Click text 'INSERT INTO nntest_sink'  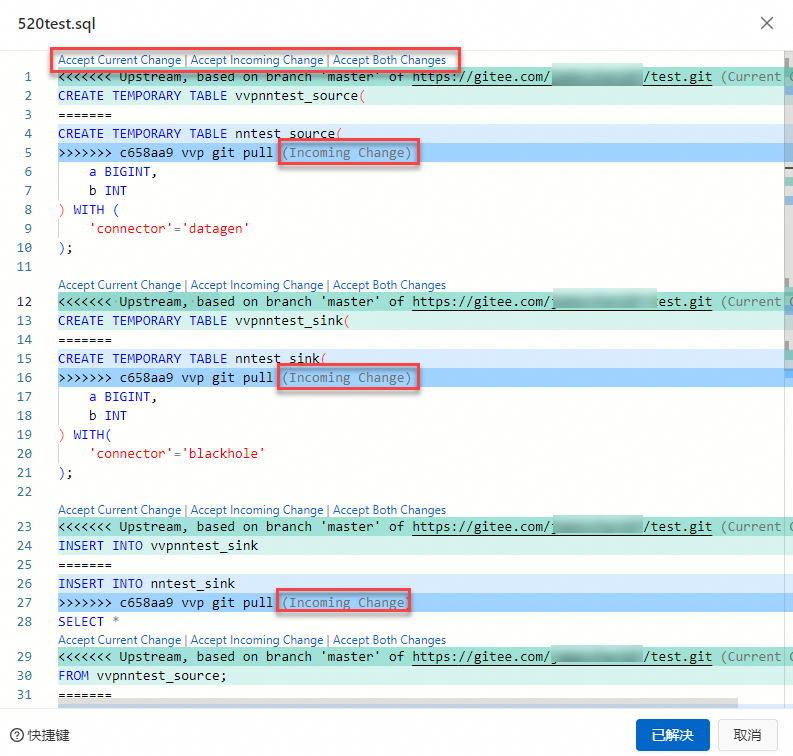147,584
